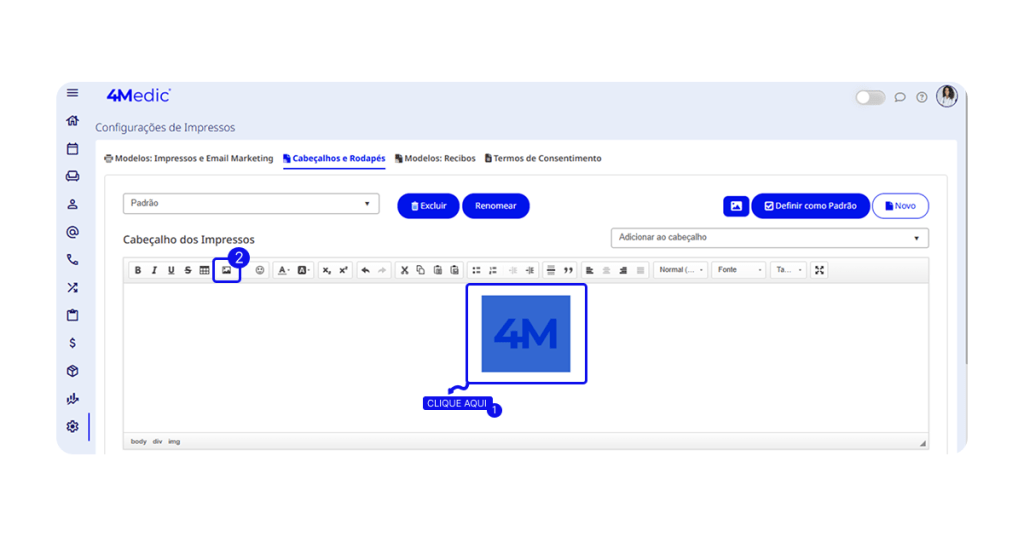The width and height of the screenshot is (1024, 537).
Task: Open the calendar icon in the sidebar
Action: [72, 149]
